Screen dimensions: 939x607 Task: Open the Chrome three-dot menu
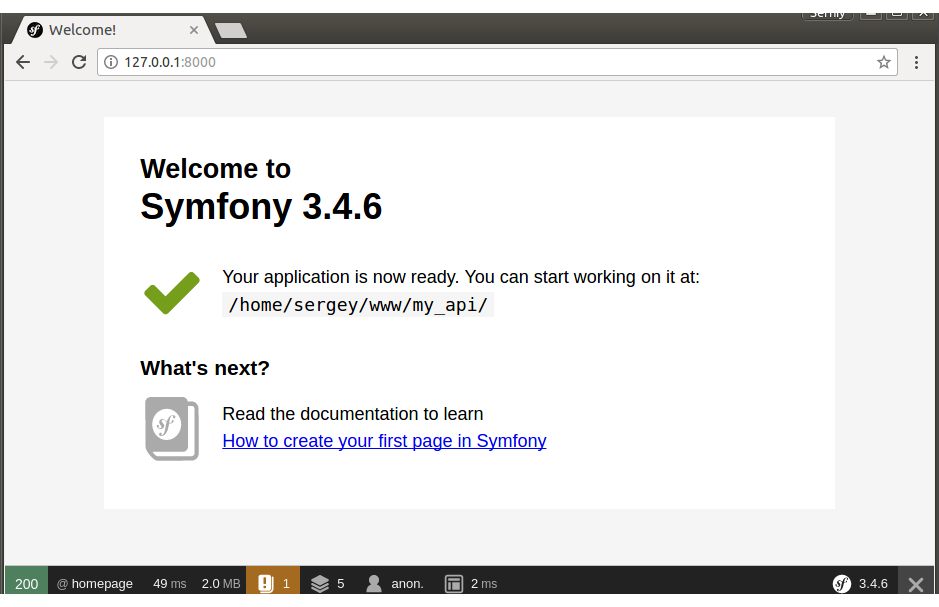[916, 62]
